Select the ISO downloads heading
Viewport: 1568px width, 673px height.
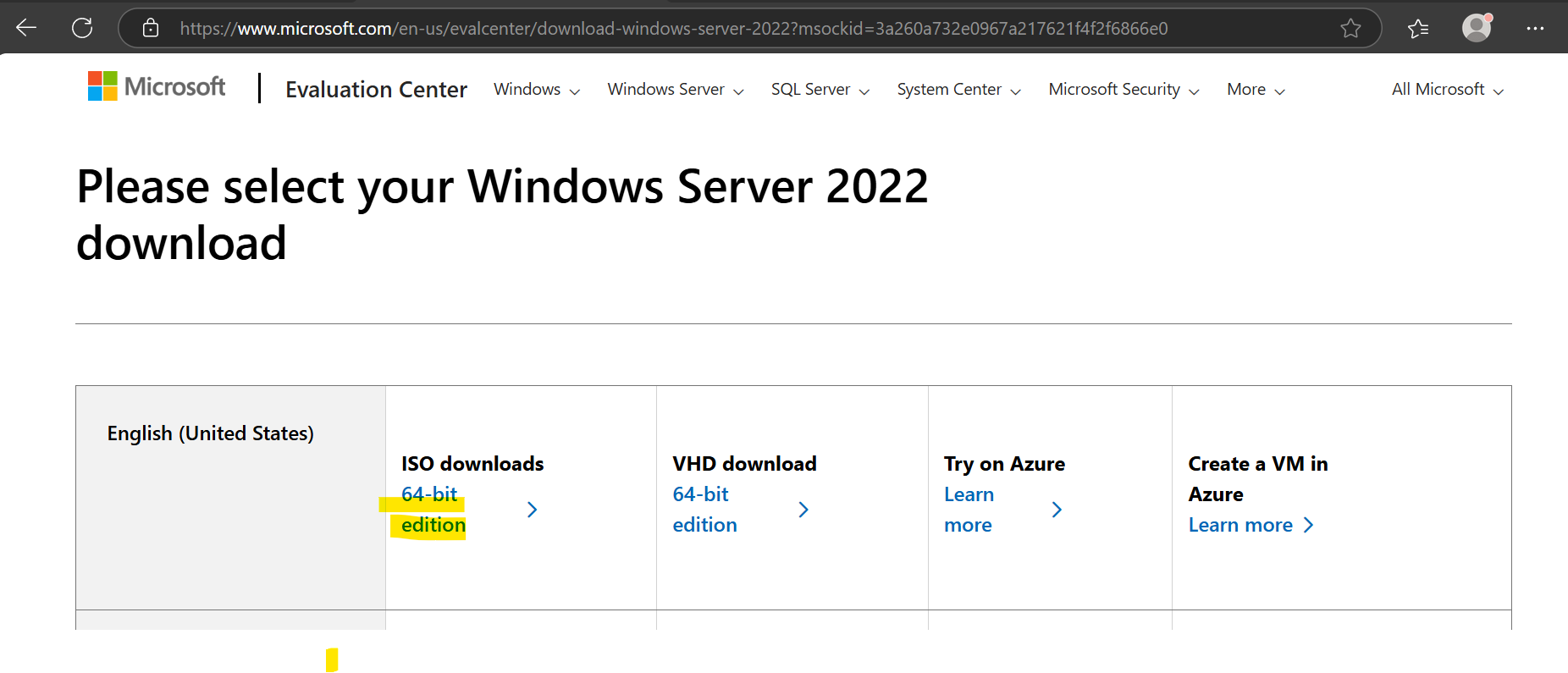[x=472, y=464]
